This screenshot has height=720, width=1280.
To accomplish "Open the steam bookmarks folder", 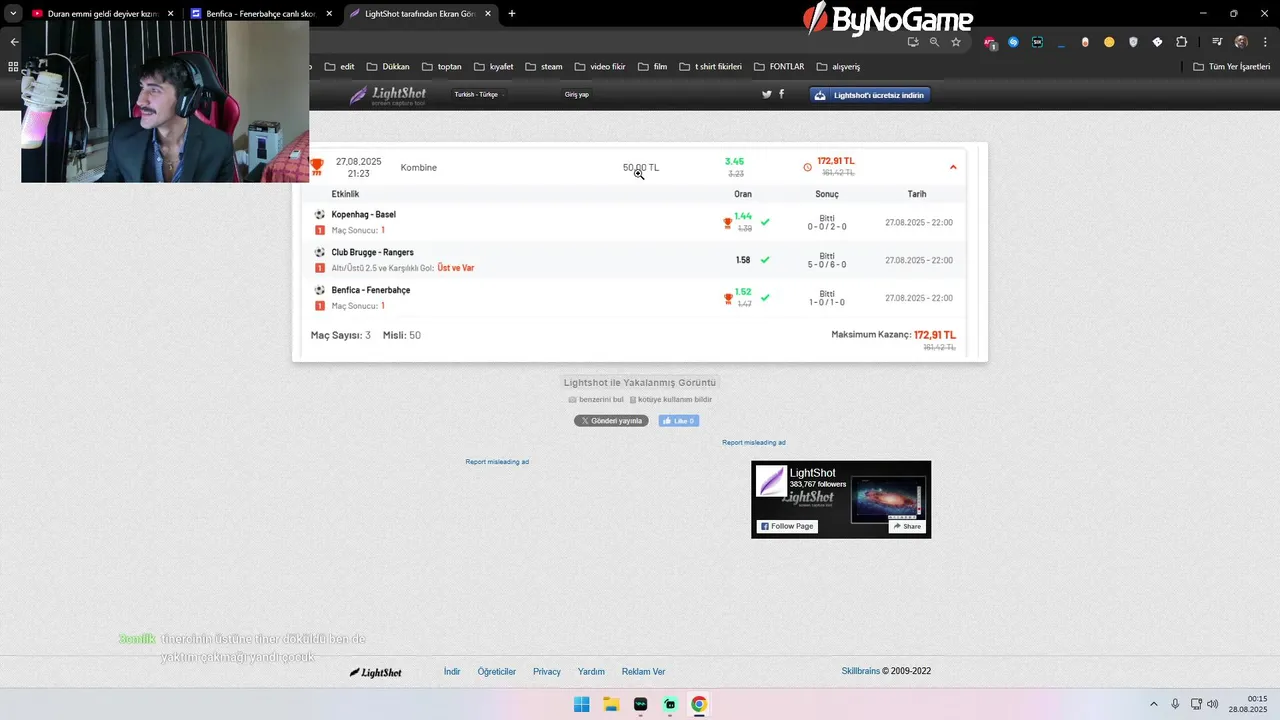I will 544,66.
